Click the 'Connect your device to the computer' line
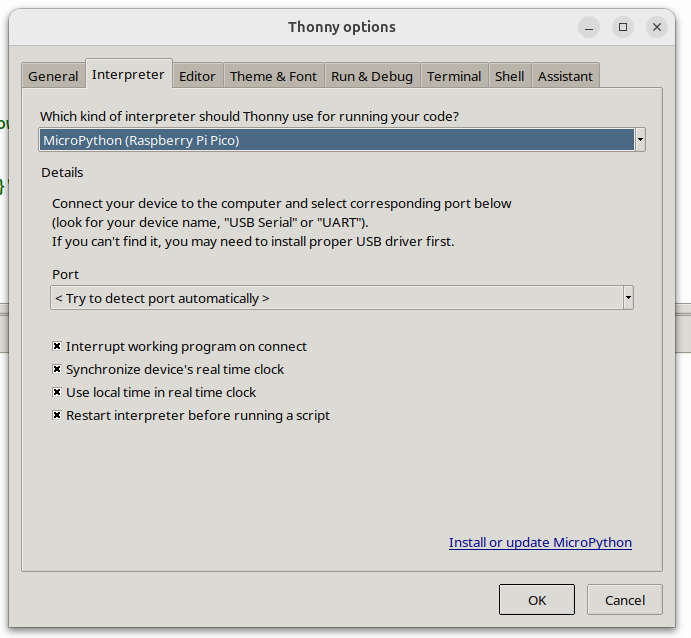The height and width of the screenshot is (638, 691). coord(282,204)
